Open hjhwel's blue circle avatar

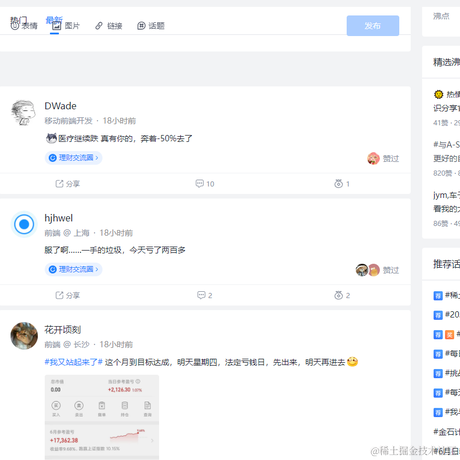[x=24, y=224]
